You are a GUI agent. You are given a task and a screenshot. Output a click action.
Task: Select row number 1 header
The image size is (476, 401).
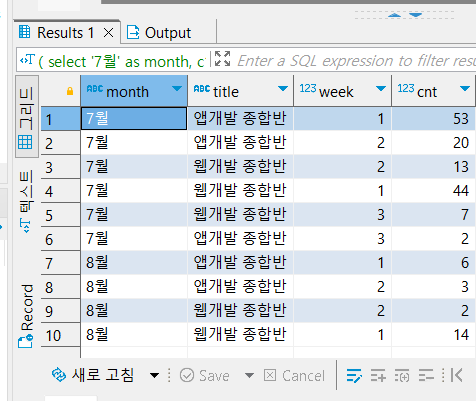pyautogui.click(x=60, y=119)
